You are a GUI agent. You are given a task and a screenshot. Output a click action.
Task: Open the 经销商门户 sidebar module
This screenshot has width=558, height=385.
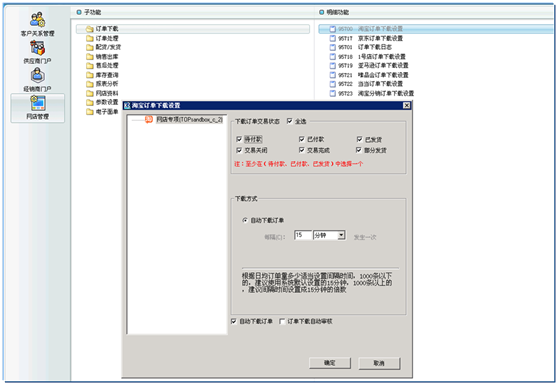(37, 80)
